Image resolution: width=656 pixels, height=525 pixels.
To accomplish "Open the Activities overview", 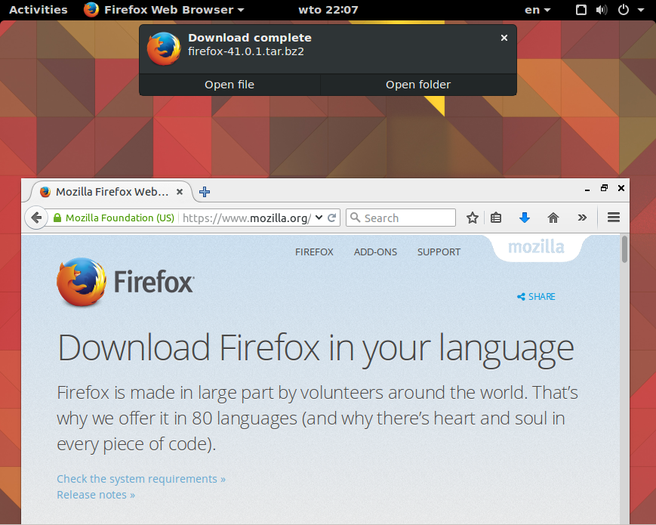I will (x=38, y=10).
